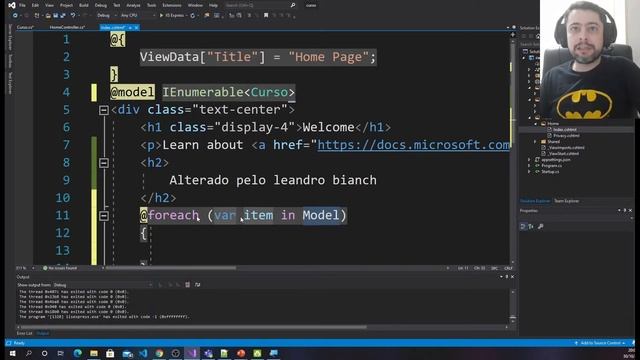The image size is (640, 360).
Task: Click the Categorized icon in Properties panel
Action: pos(523,226)
